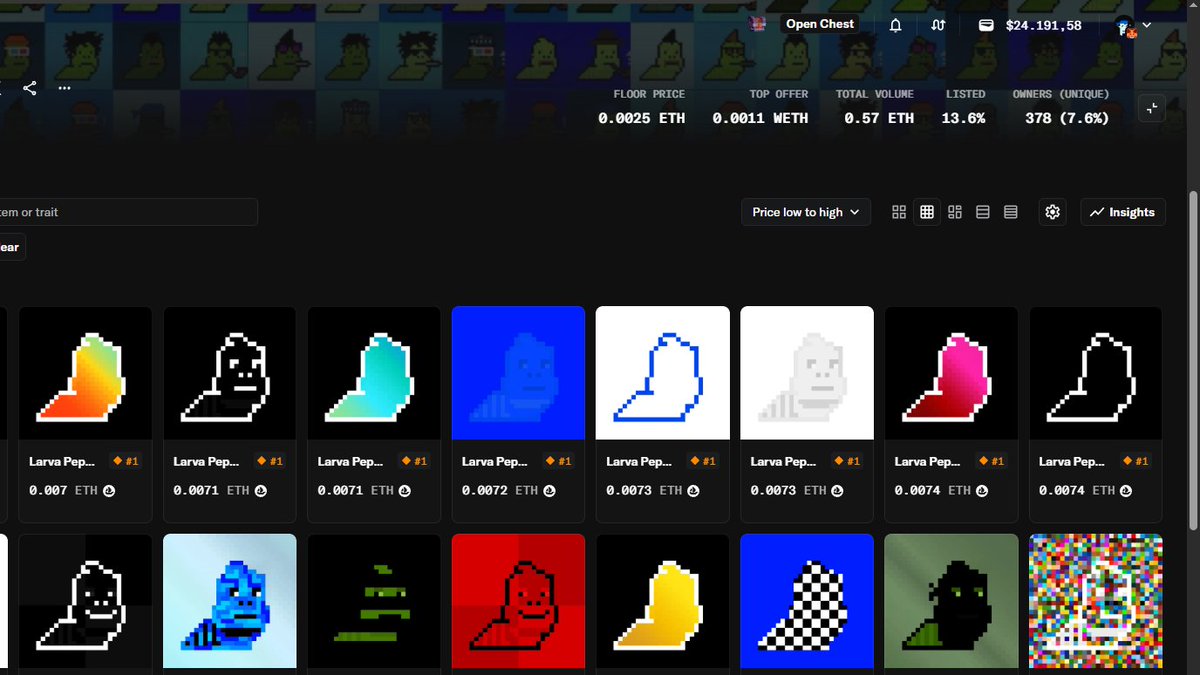Switch to mosaic grid view
1200x675 pixels.
pos(955,212)
